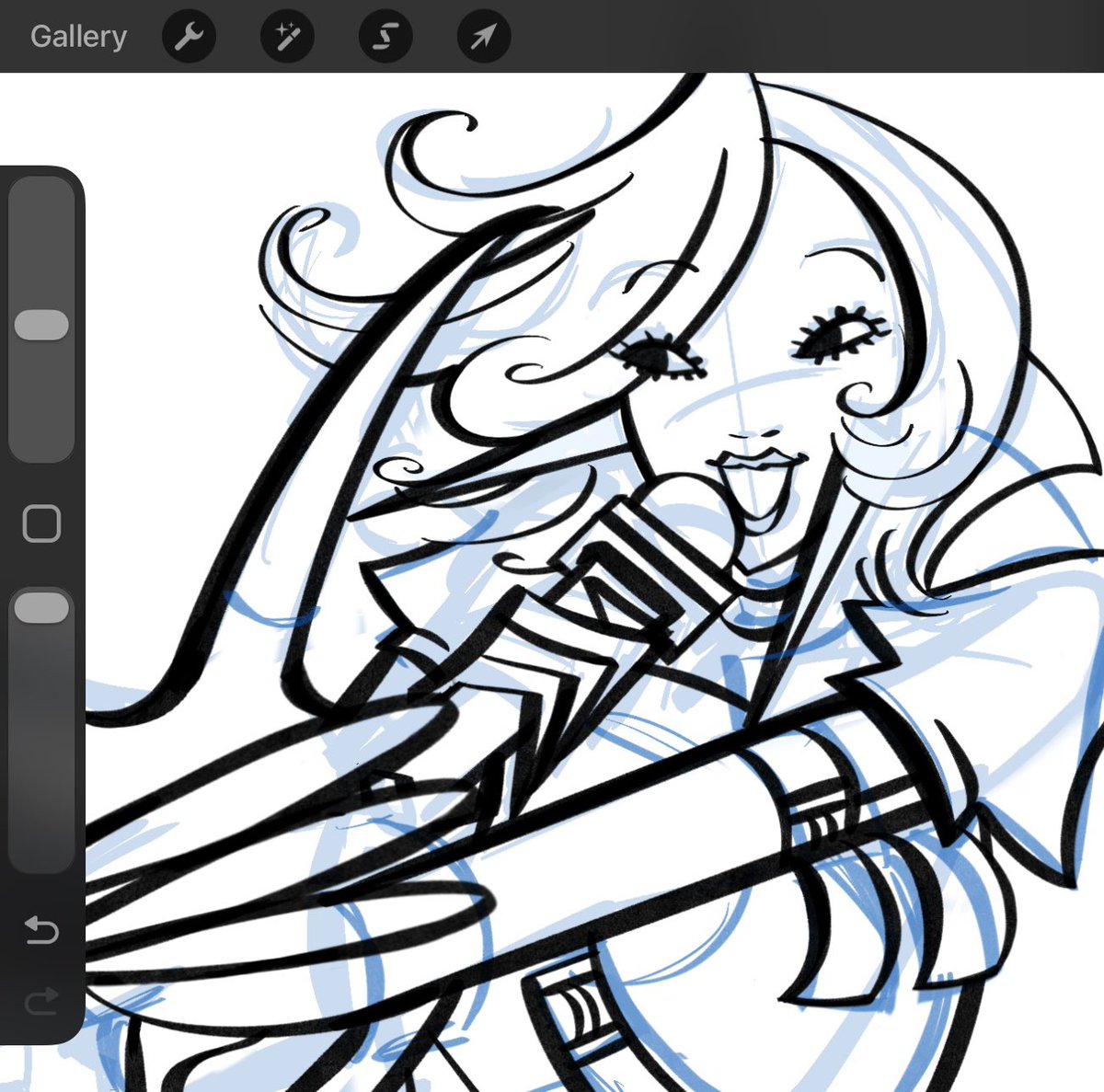The image size is (1104, 1092).
Task: Activate the Transform arrow tool
Action: (x=484, y=37)
